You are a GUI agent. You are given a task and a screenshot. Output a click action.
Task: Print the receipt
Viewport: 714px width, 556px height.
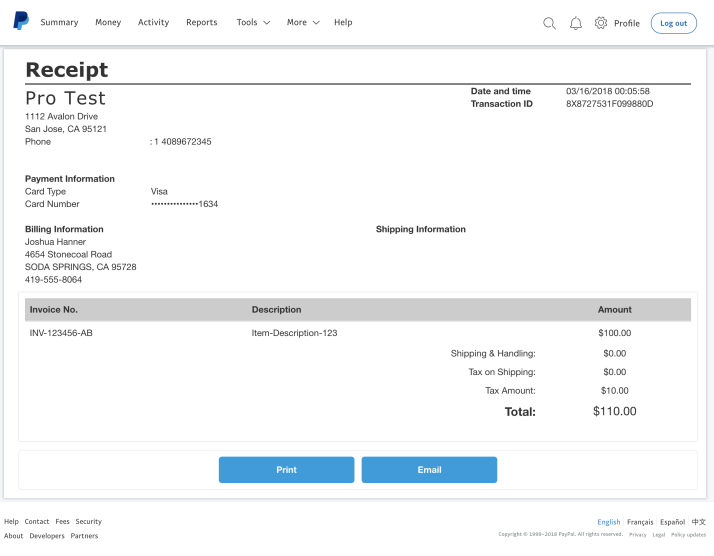click(286, 469)
